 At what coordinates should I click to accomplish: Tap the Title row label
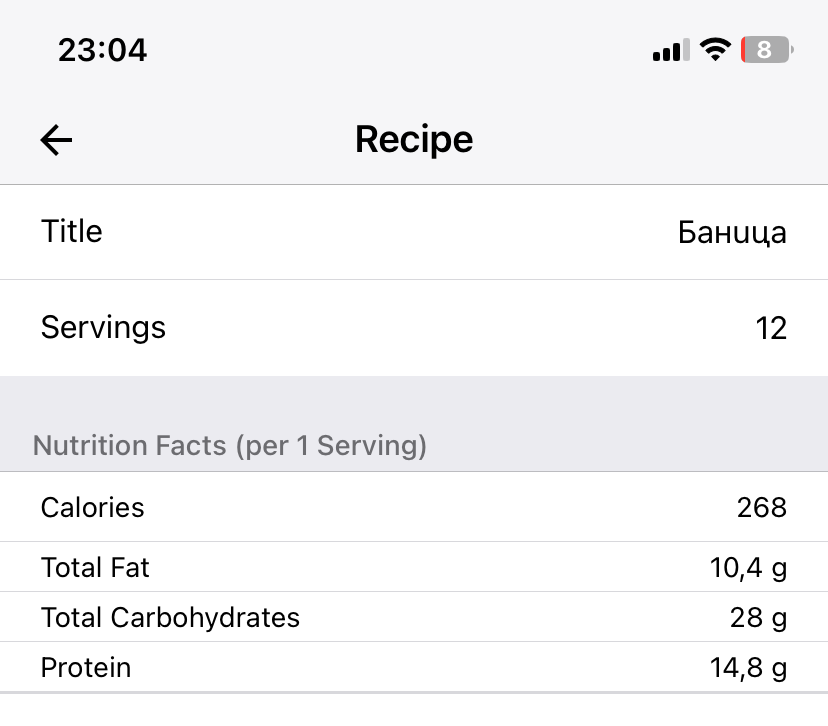pyautogui.click(x=72, y=232)
